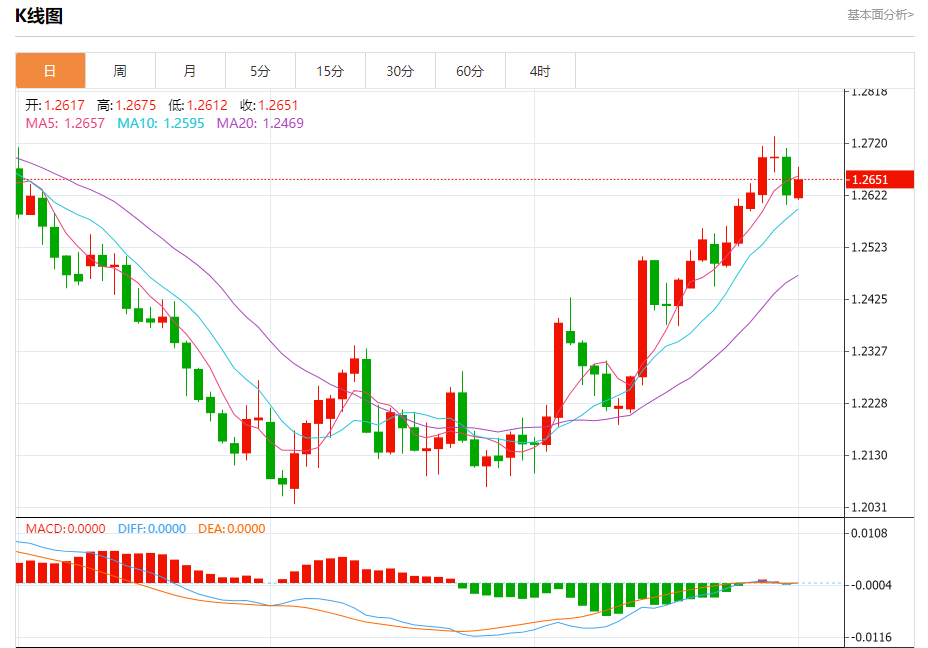
Task: Click the low price 低:1.2612
Action: point(198,105)
